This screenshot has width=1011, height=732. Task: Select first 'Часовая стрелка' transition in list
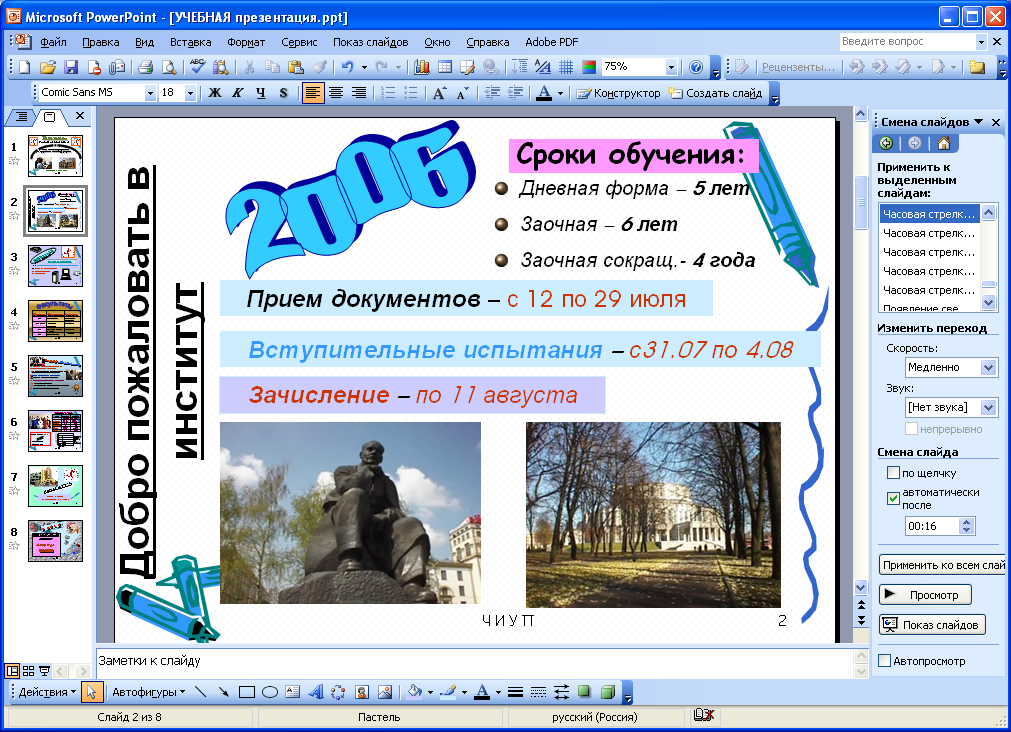tap(929, 213)
